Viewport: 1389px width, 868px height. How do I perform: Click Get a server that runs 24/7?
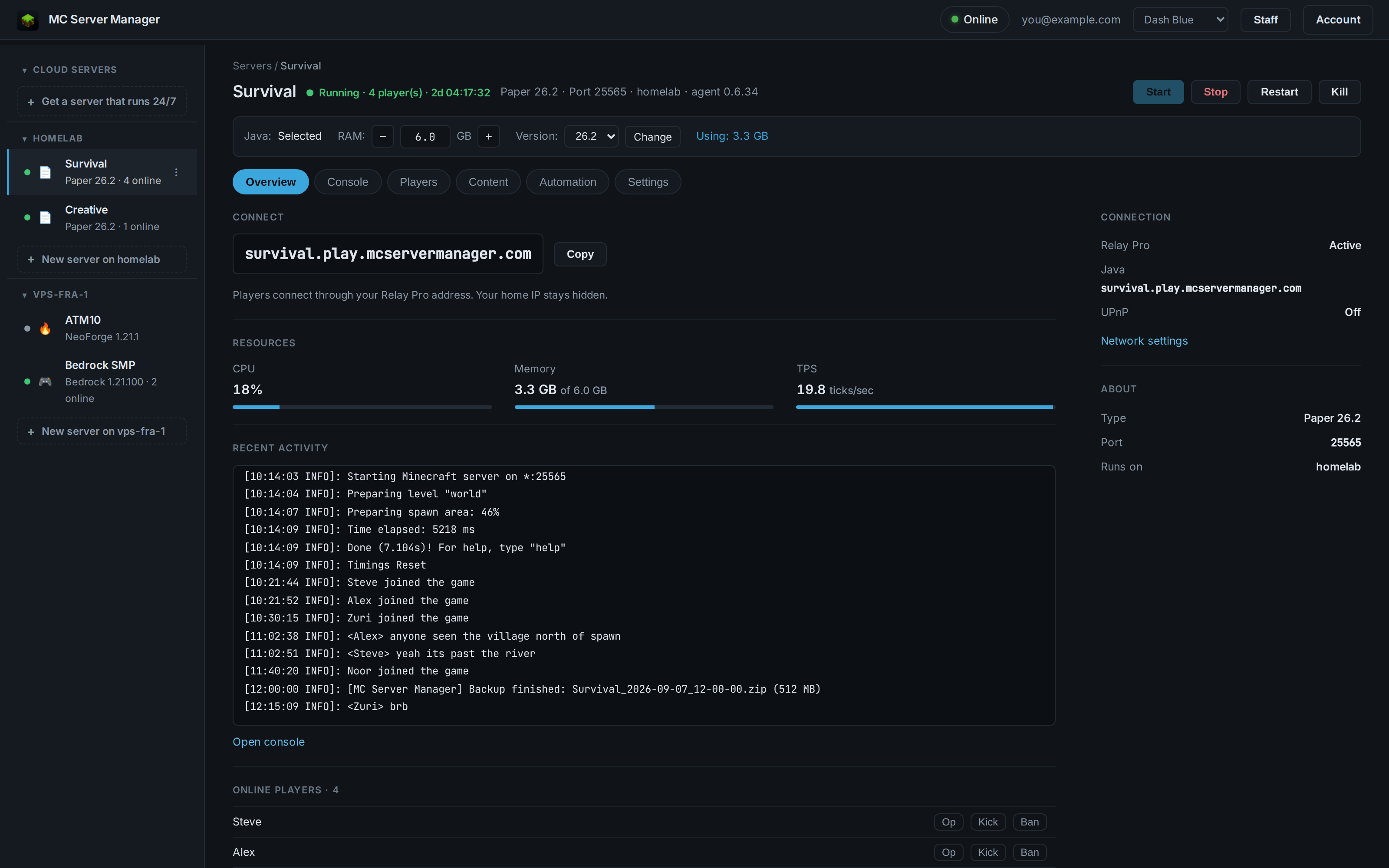pyautogui.click(x=102, y=102)
